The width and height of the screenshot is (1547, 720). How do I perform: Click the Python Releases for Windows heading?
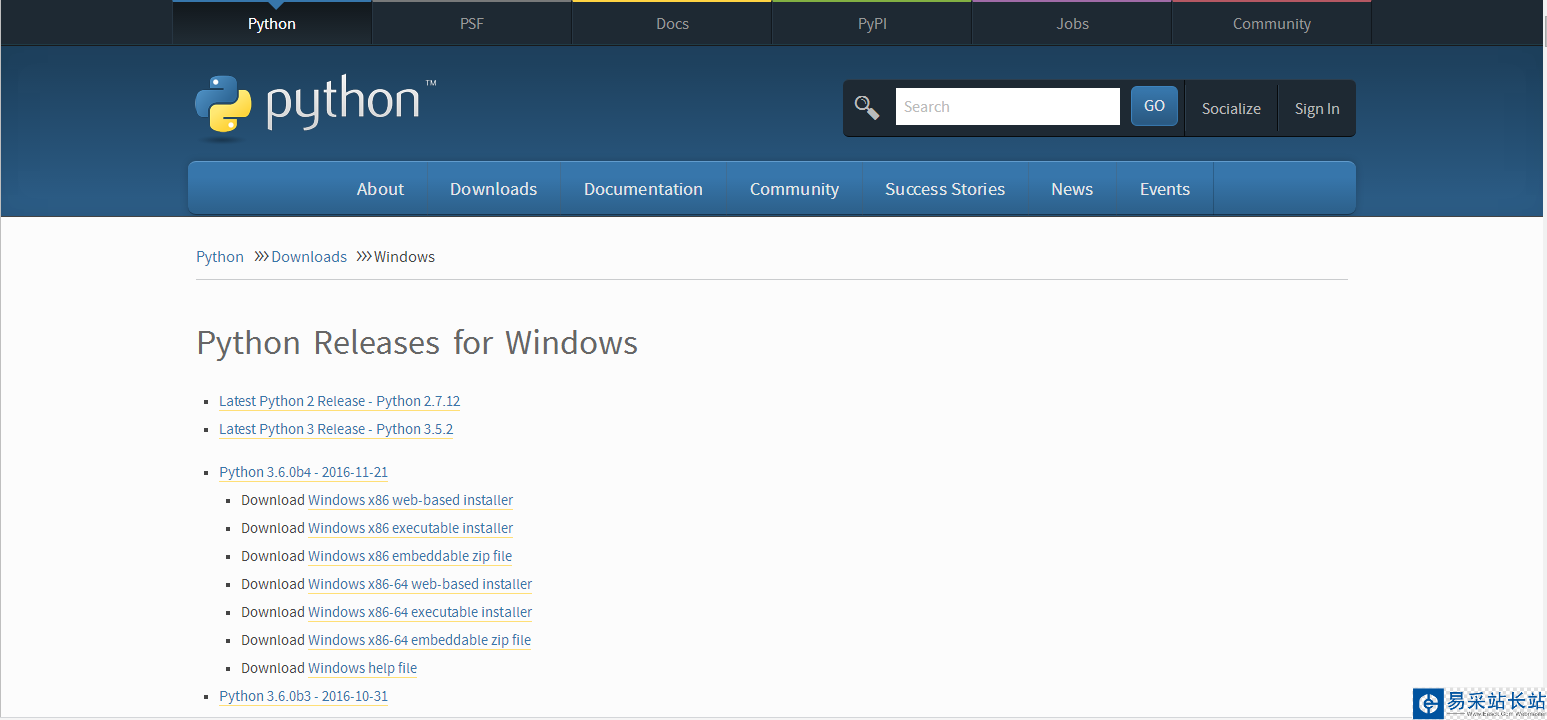click(x=417, y=343)
